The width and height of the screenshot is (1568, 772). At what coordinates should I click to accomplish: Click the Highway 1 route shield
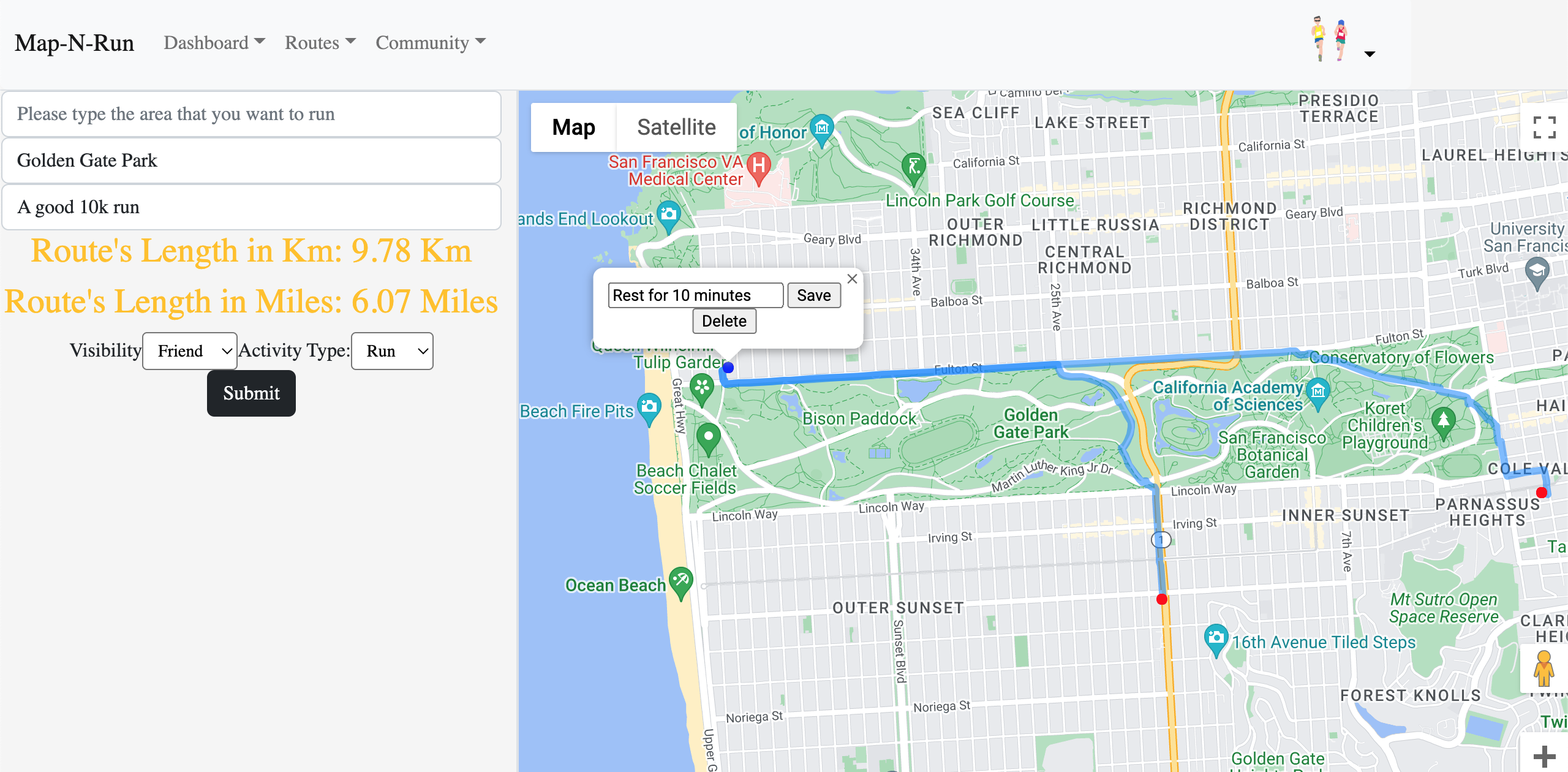pyautogui.click(x=1161, y=540)
